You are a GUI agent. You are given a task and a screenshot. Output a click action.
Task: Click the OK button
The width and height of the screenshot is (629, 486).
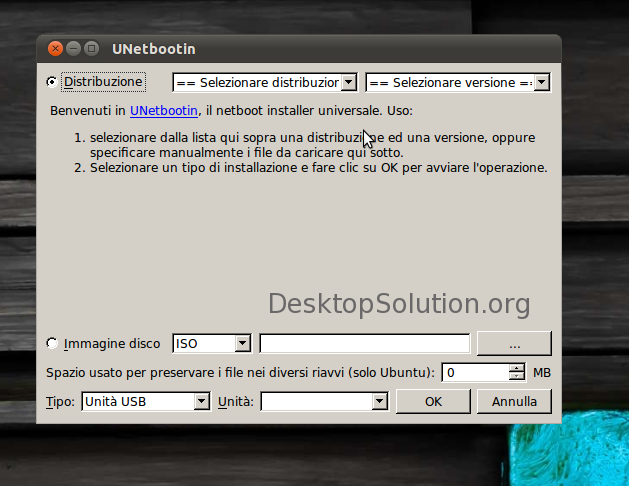click(433, 401)
